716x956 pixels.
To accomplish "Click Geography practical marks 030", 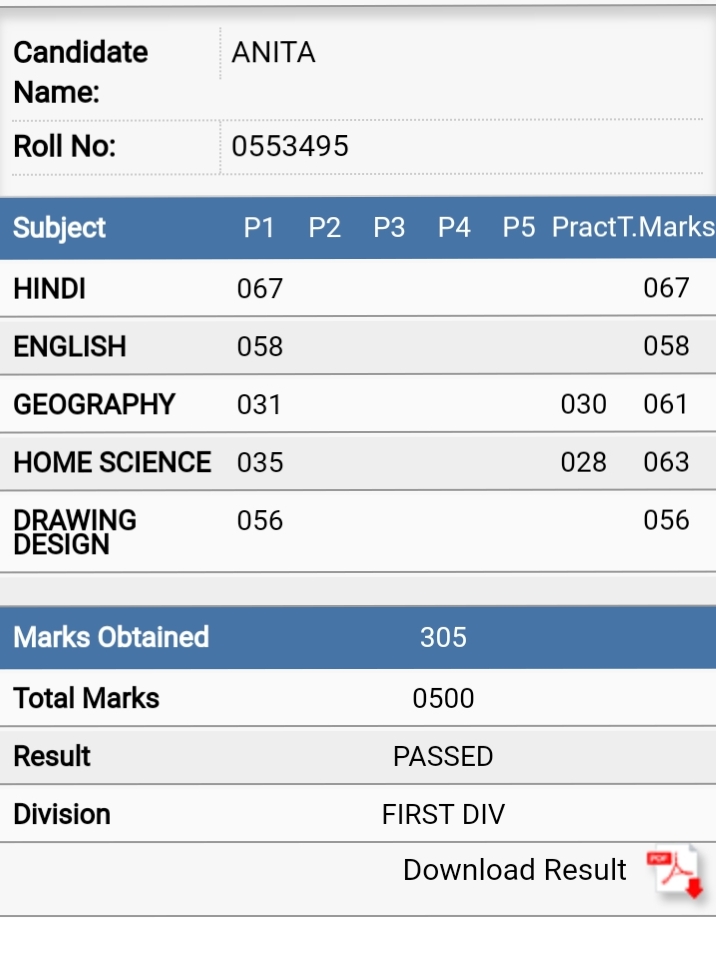I will click(x=584, y=404).
